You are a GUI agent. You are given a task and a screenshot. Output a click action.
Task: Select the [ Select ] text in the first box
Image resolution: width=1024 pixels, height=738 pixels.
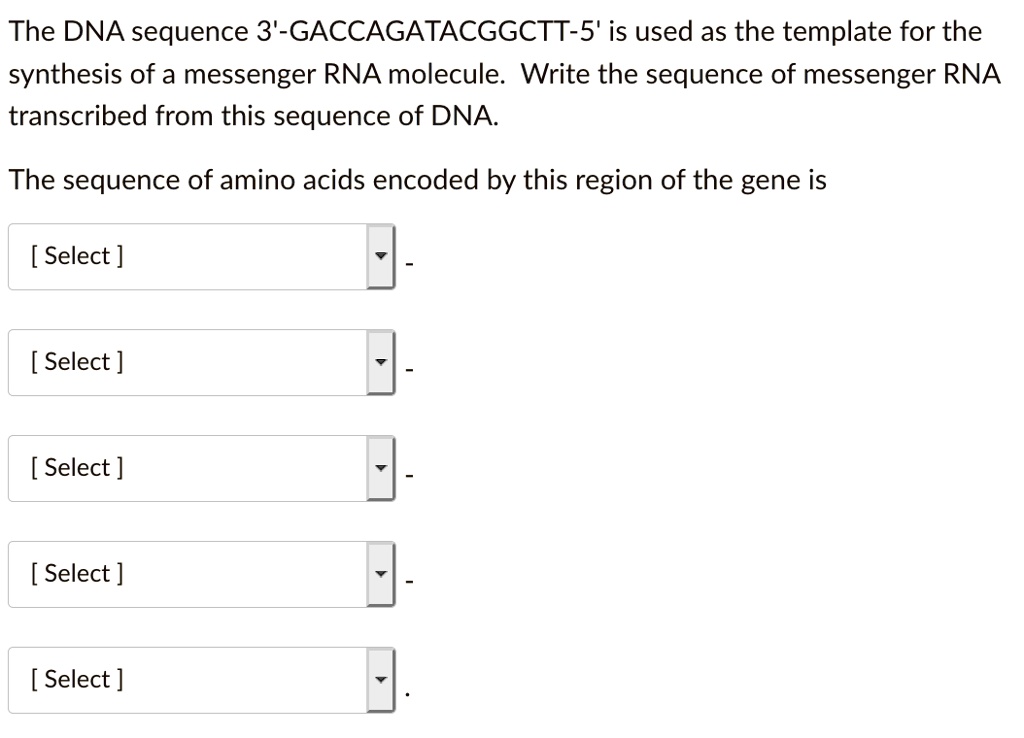pos(75,256)
